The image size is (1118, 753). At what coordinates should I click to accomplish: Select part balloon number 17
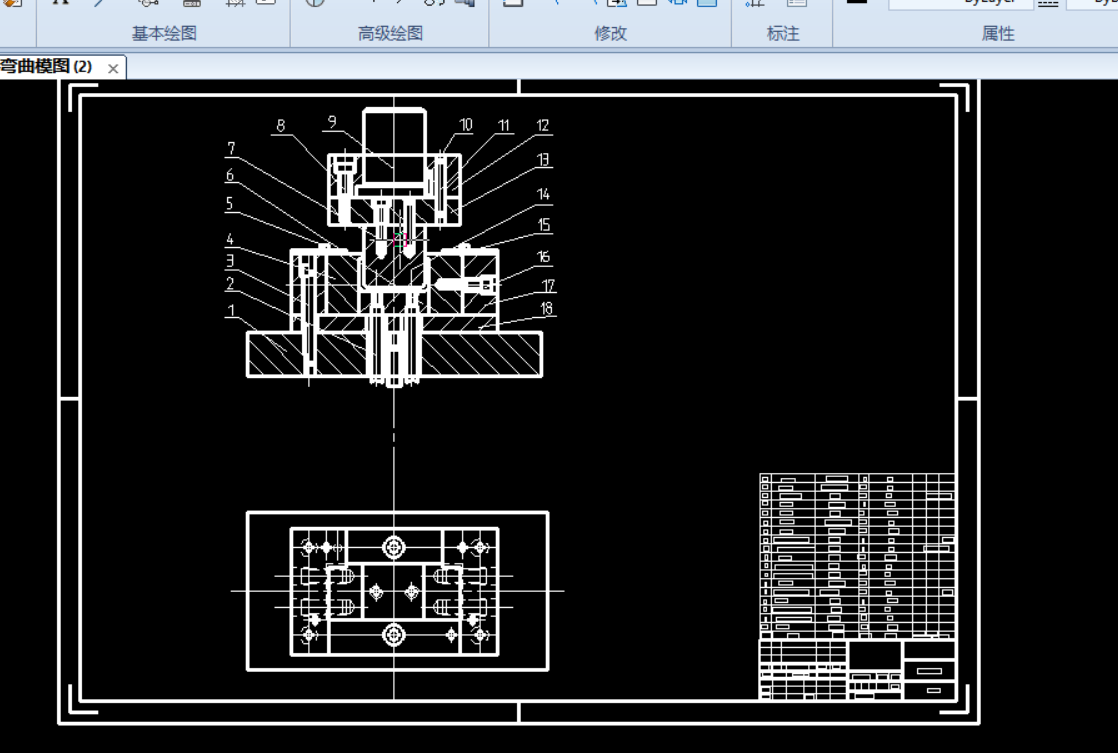coord(548,286)
